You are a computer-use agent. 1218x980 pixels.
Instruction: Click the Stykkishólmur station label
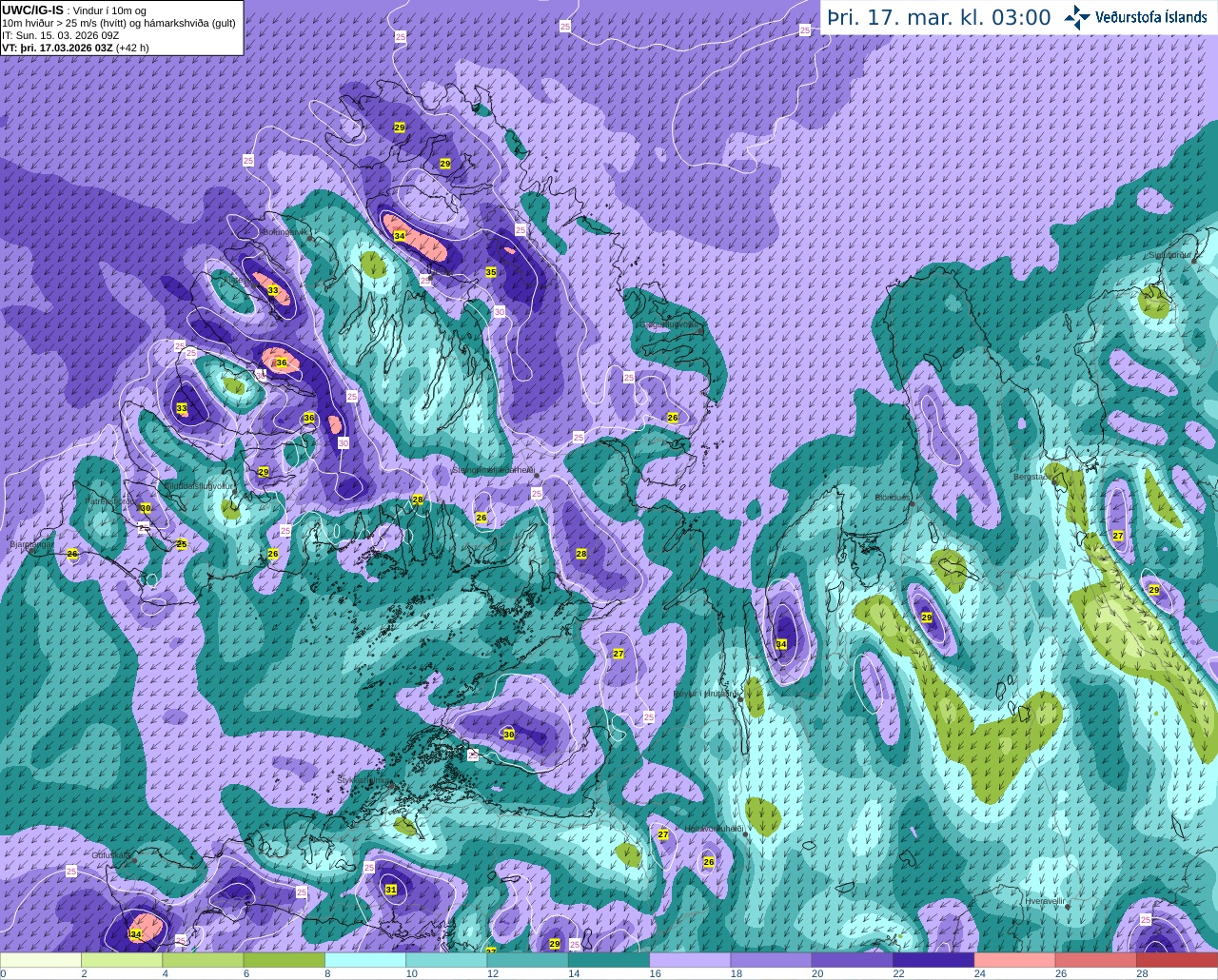pos(363,779)
